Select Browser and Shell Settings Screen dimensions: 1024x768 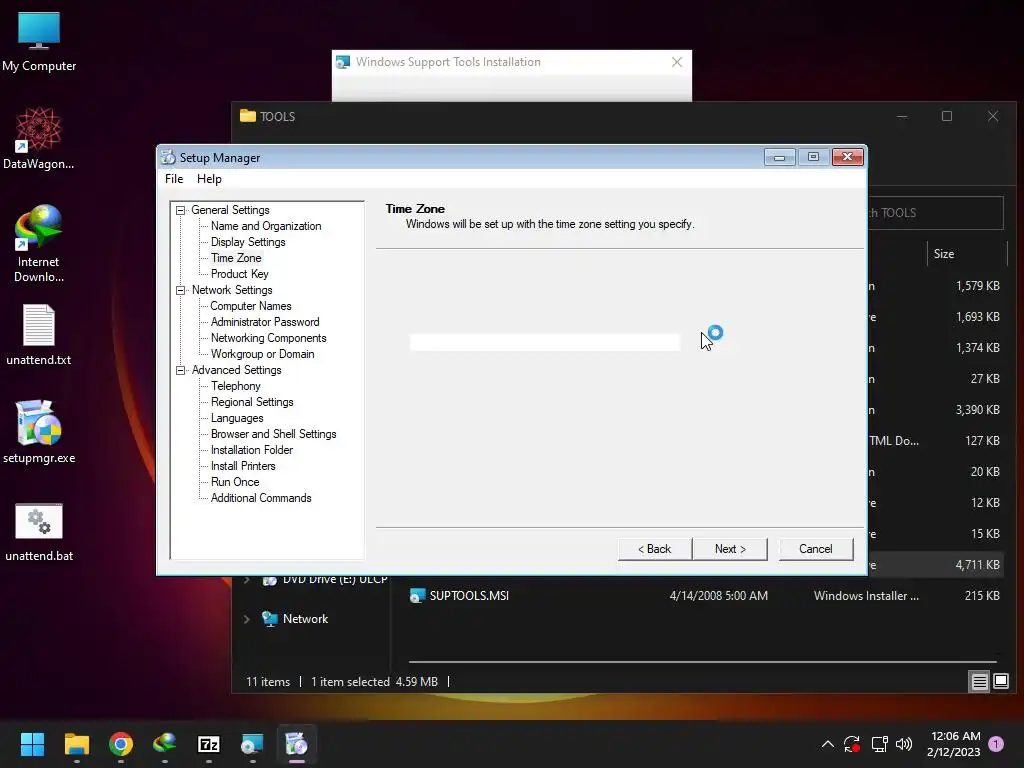[274, 434]
